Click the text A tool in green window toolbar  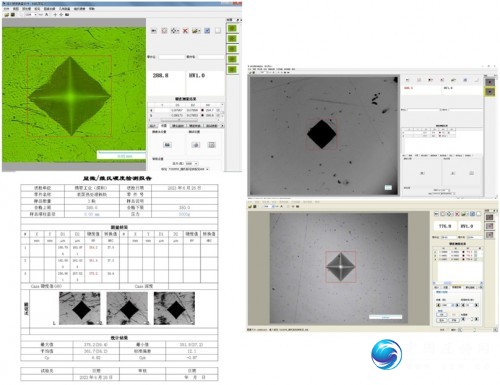(x=46, y=15)
